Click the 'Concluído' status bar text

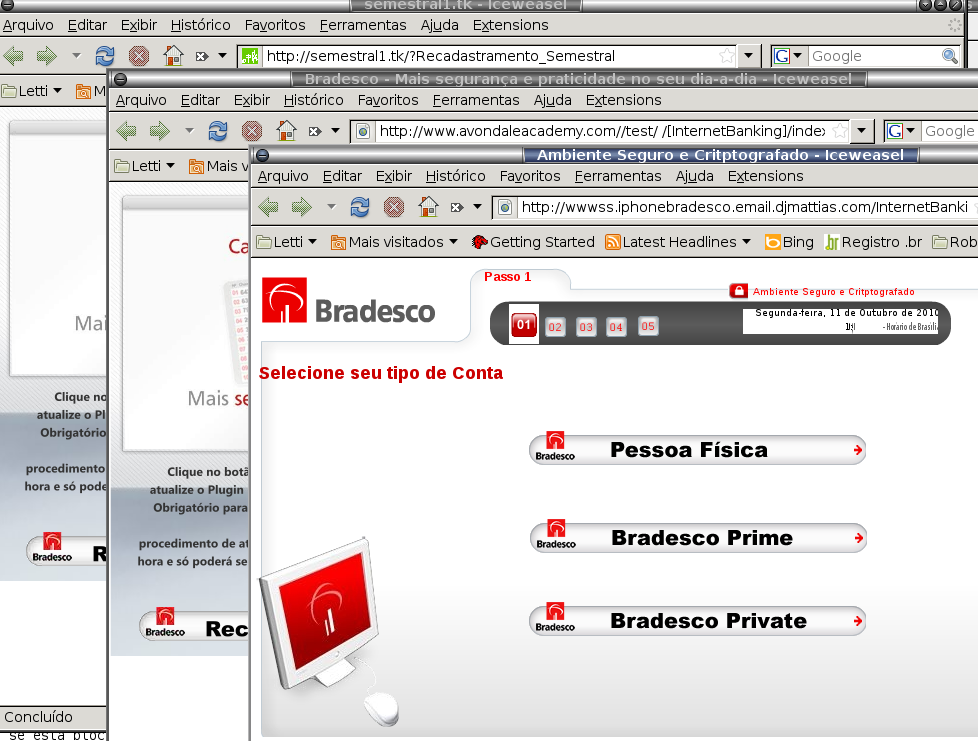[38, 717]
